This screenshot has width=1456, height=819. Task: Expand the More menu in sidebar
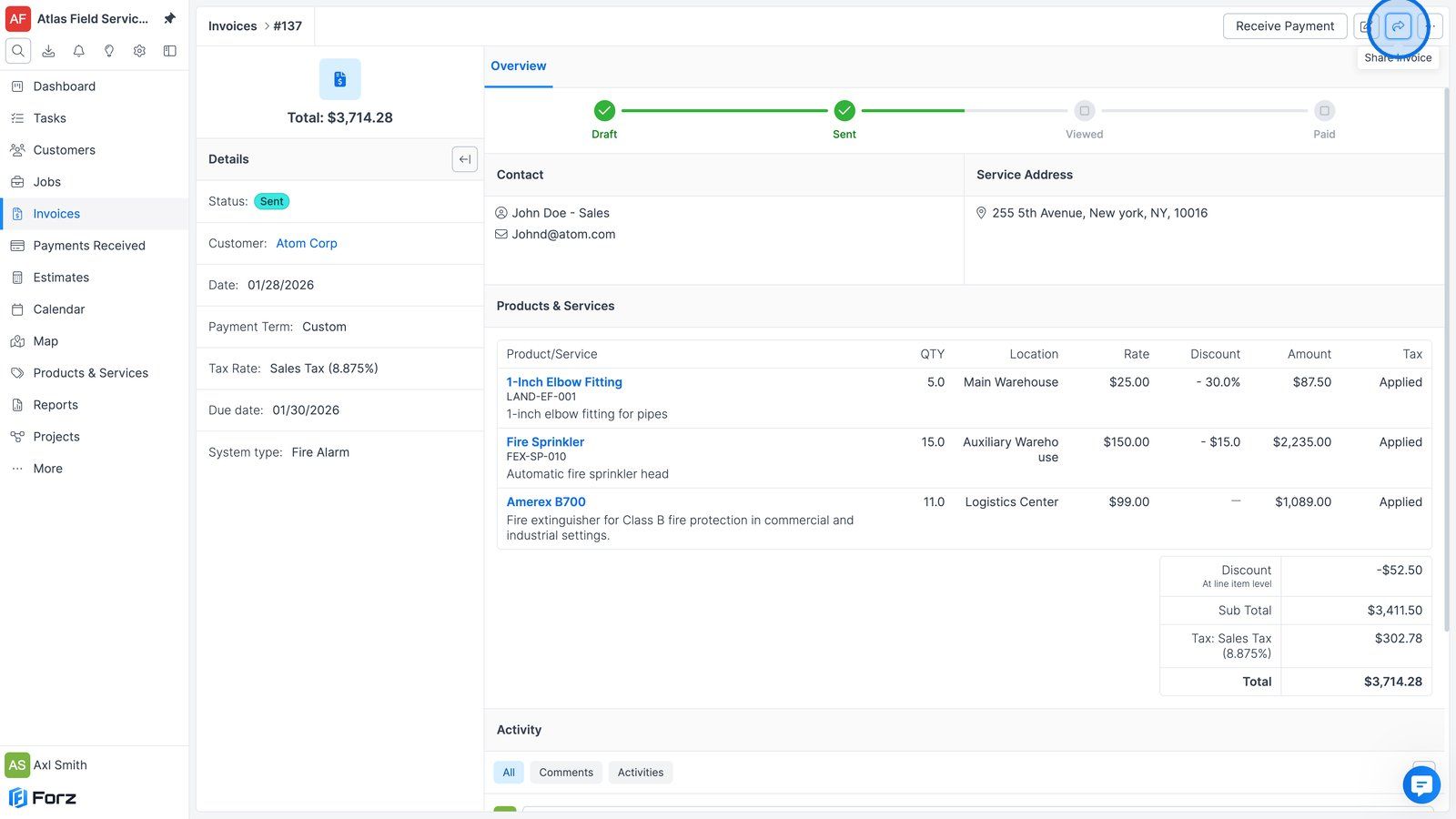(x=95, y=469)
